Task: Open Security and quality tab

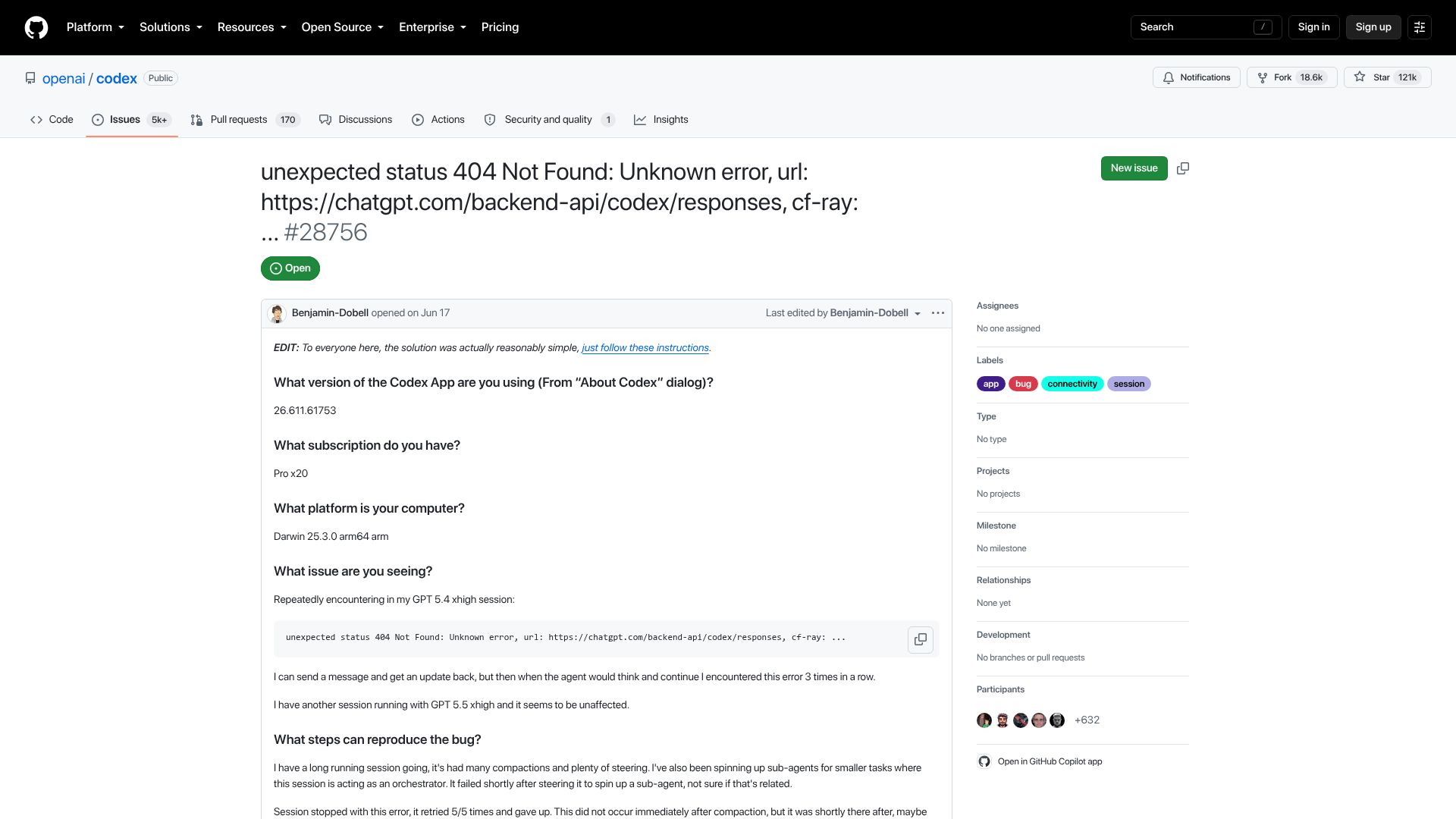Action: [x=550, y=120]
